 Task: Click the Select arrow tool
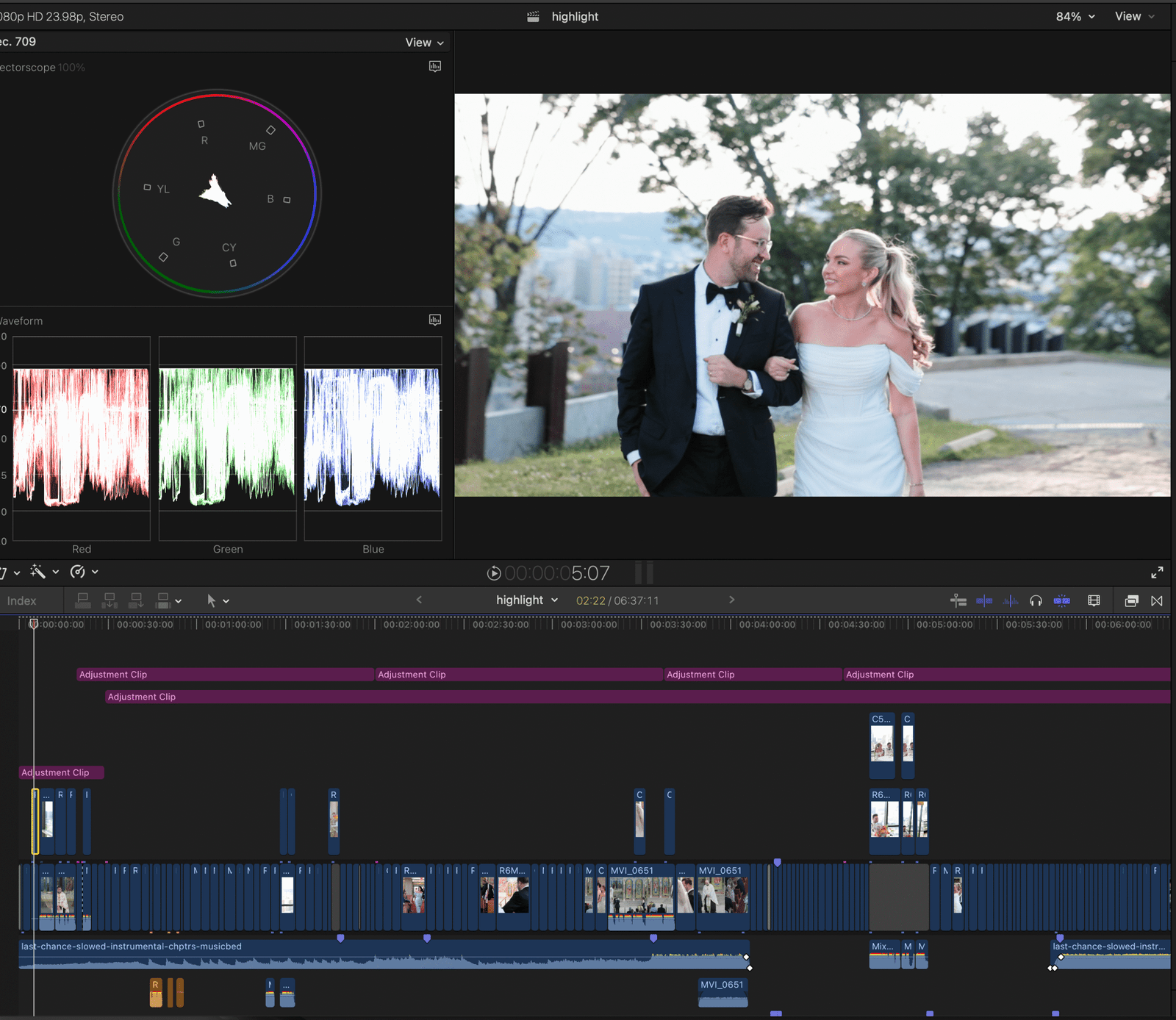[212, 601]
